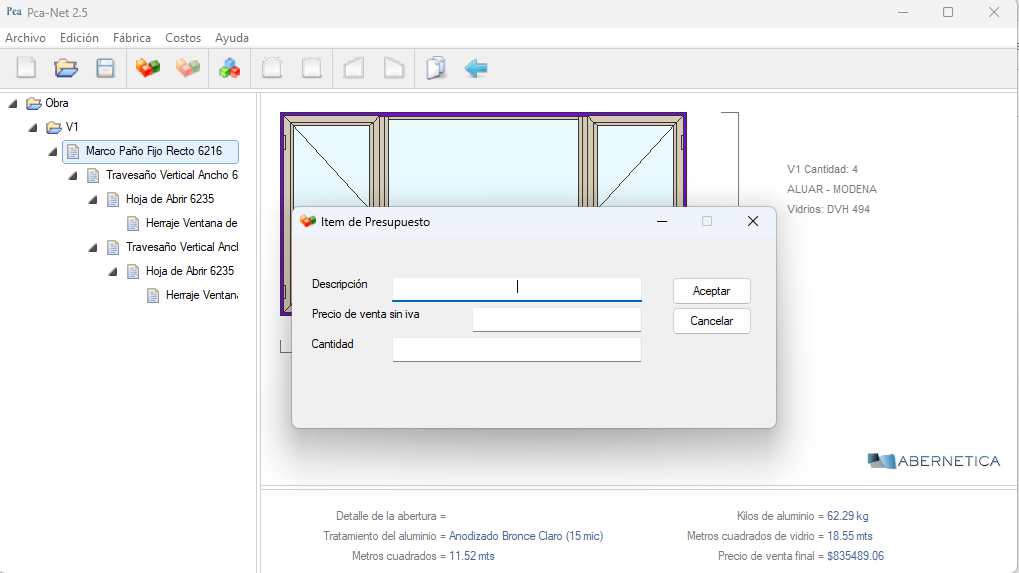This screenshot has height=573, width=1019.
Task: Collapse second Travesaño Vertical Ancl node
Action: pos(94,248)
